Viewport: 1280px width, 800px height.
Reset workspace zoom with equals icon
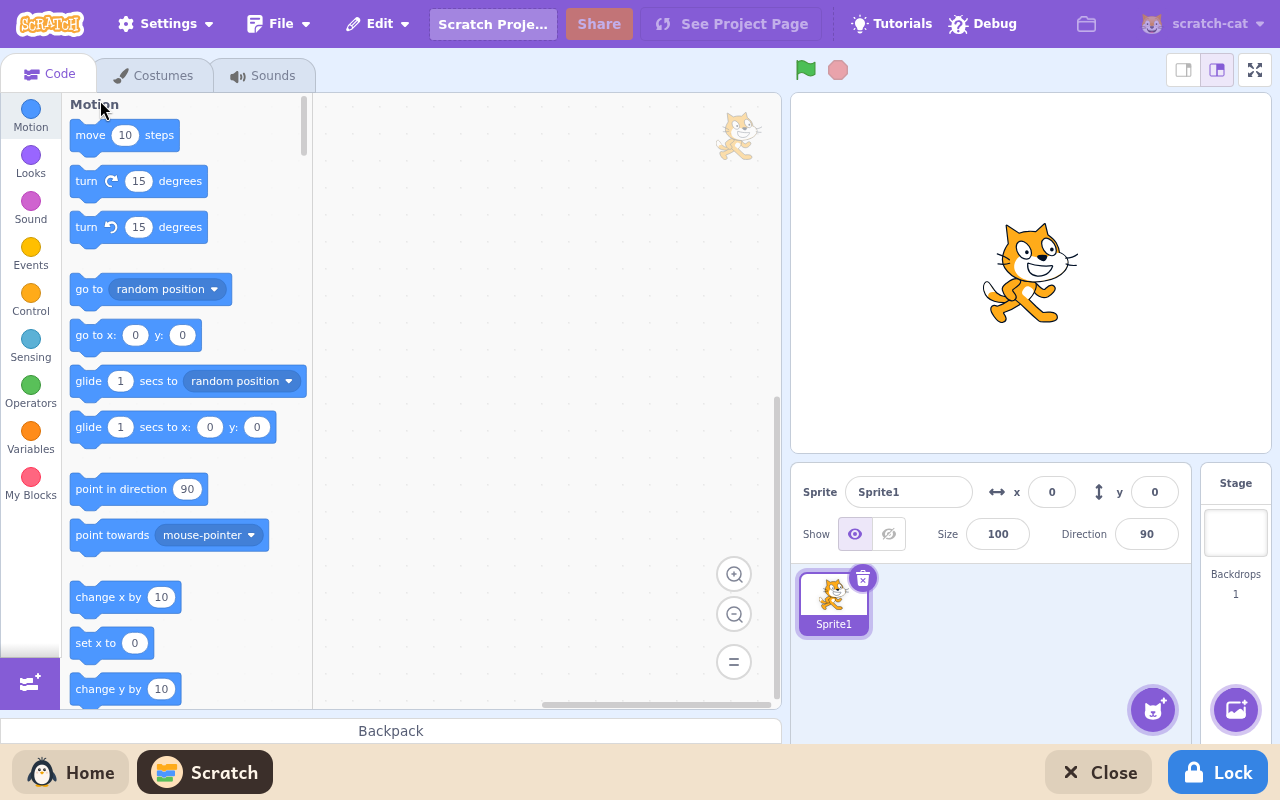(x=734, y=662)
